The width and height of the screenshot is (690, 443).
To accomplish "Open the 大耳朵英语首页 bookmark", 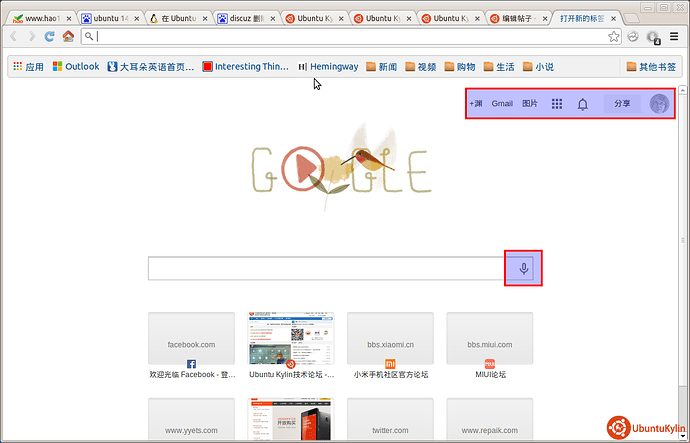I will pyautogui.click(x=151, y=66).
